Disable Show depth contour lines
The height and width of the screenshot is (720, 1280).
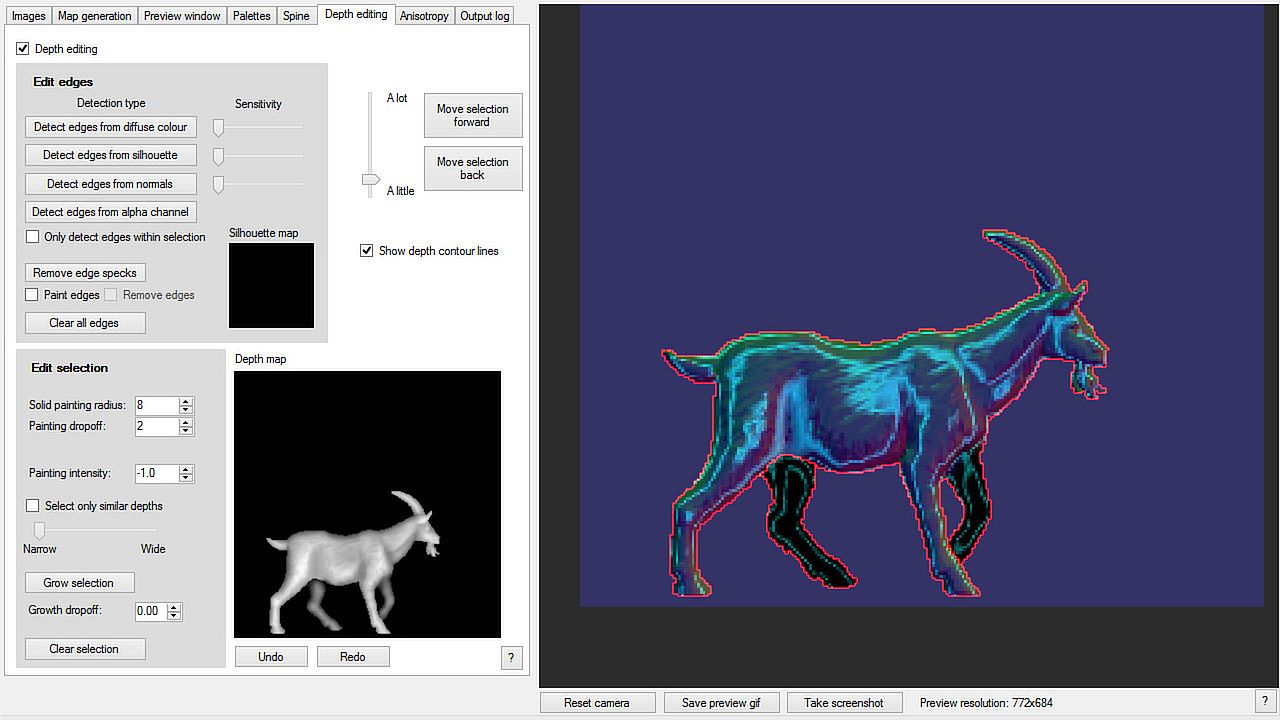(x=367, y=251)
